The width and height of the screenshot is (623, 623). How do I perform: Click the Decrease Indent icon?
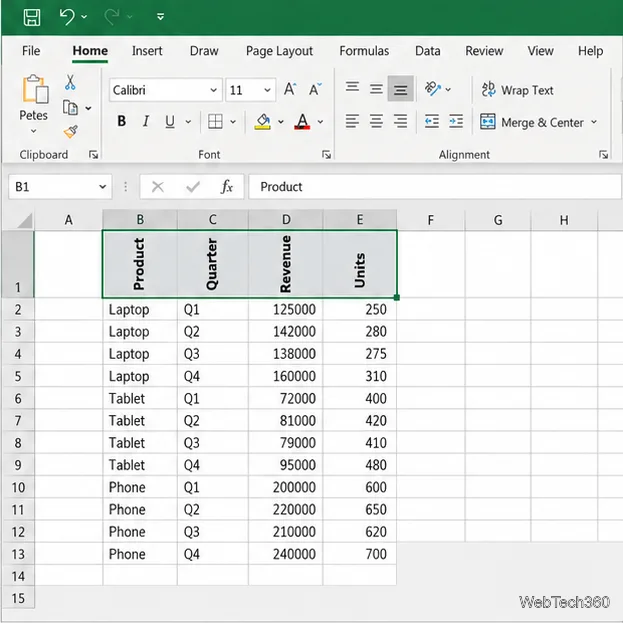432,121
